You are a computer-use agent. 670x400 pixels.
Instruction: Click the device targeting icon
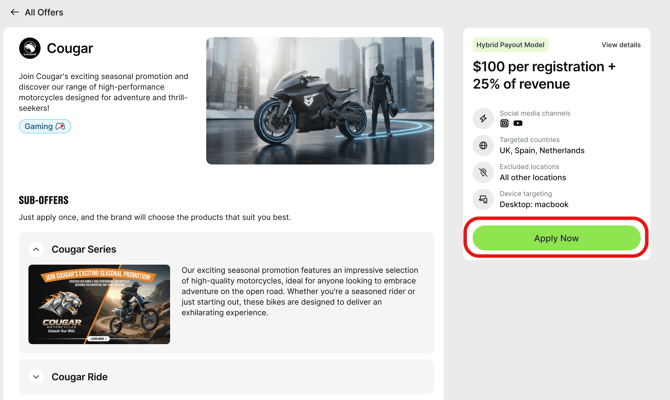(483, 199)
